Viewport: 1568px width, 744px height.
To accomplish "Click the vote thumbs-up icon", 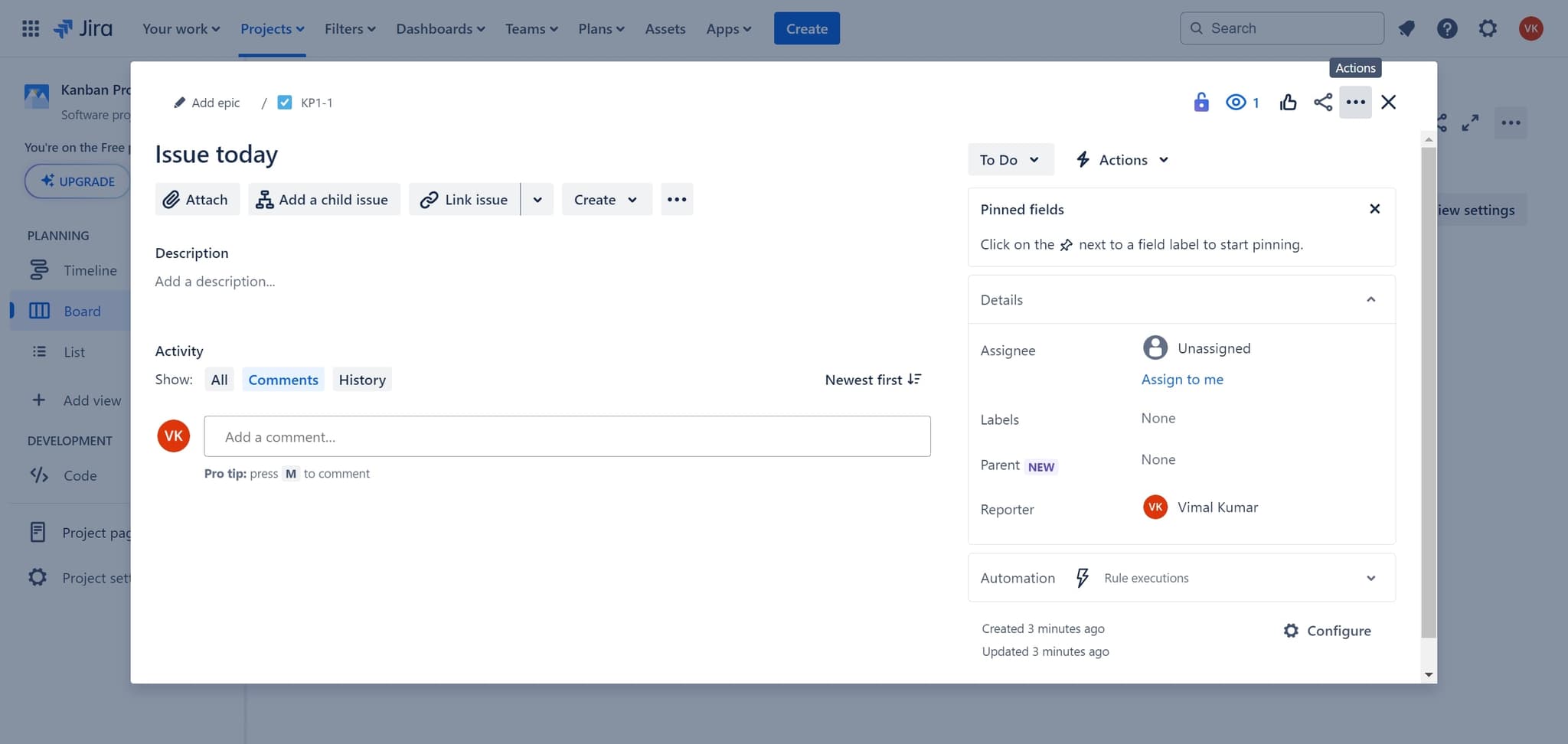I will (x=1289, y=102).
